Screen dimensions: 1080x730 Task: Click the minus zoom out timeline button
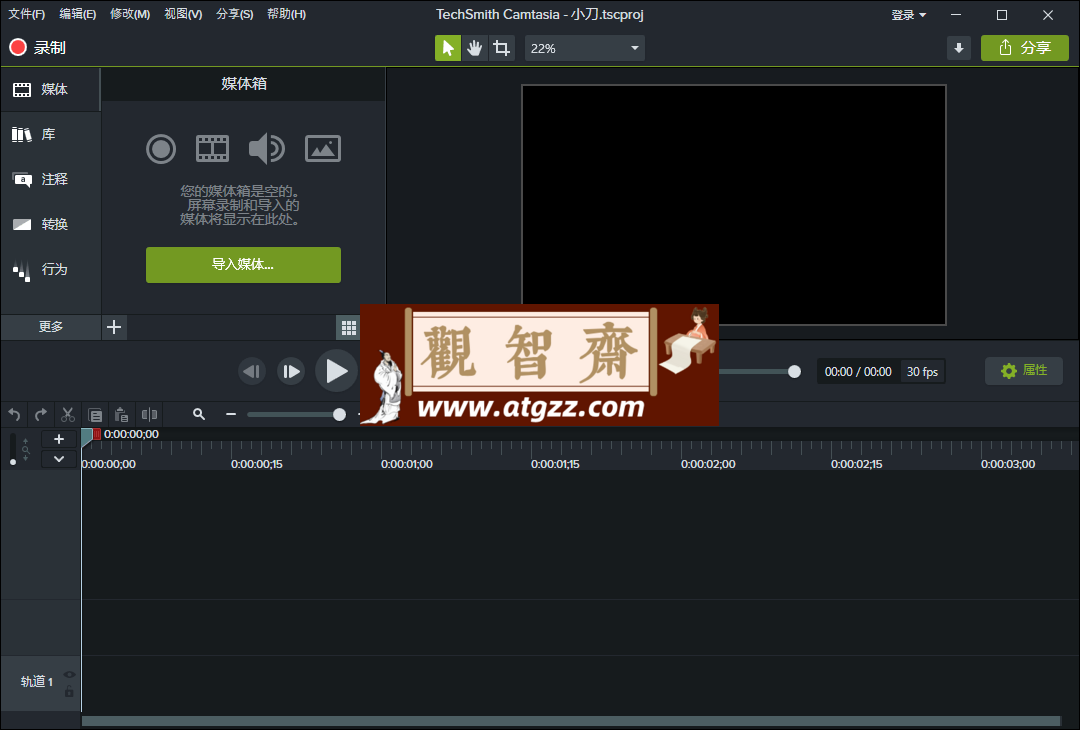click(x=231, y=414)
